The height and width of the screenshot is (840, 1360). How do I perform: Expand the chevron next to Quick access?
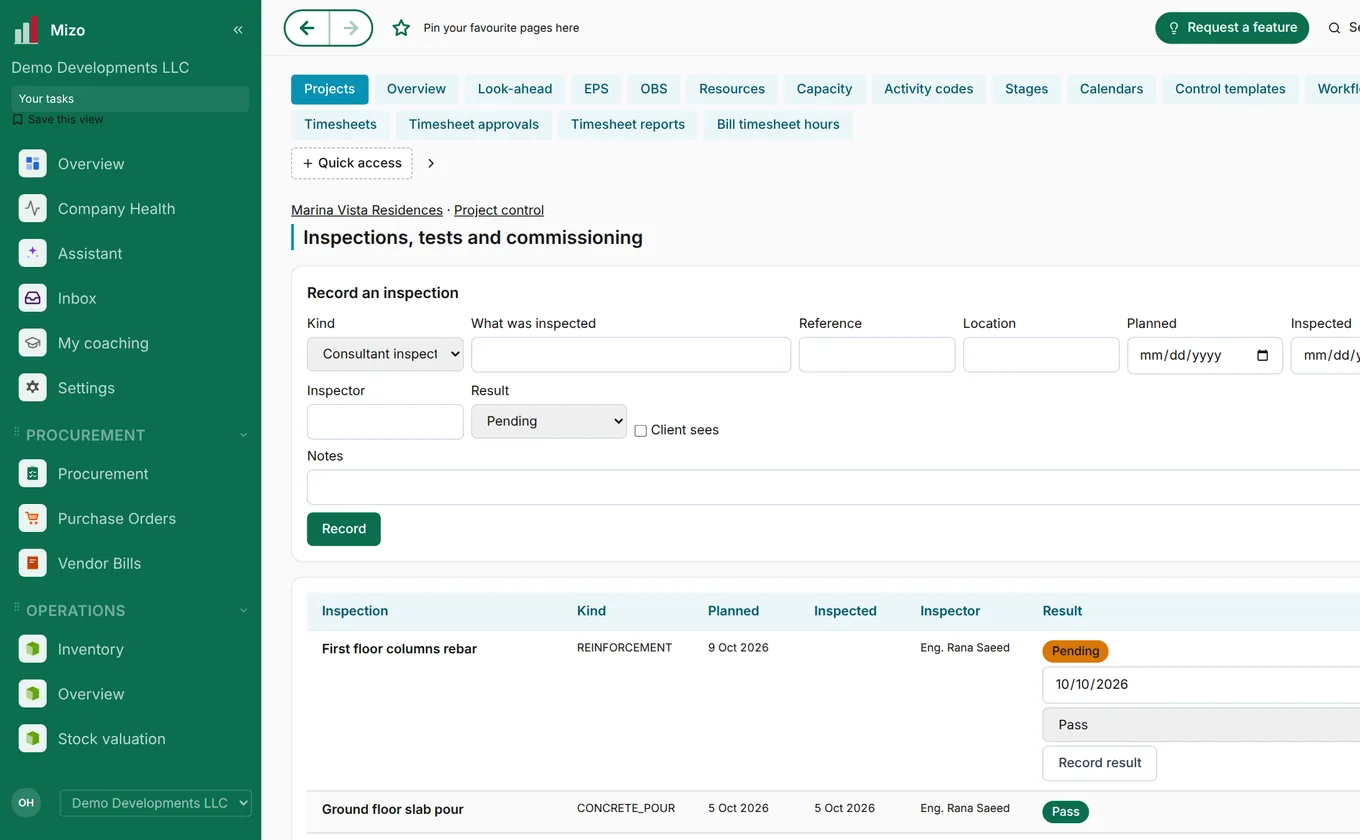click(431, 163)
